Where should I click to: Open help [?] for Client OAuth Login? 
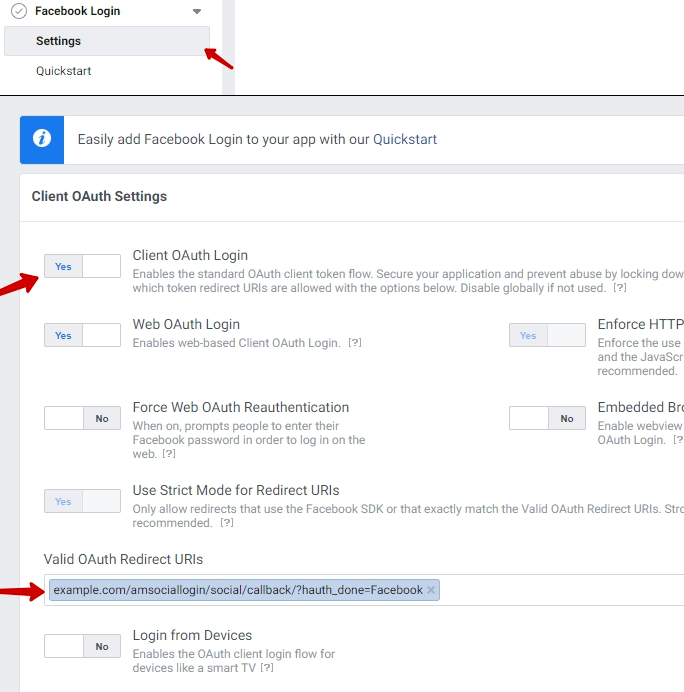(x=620, y=288)
